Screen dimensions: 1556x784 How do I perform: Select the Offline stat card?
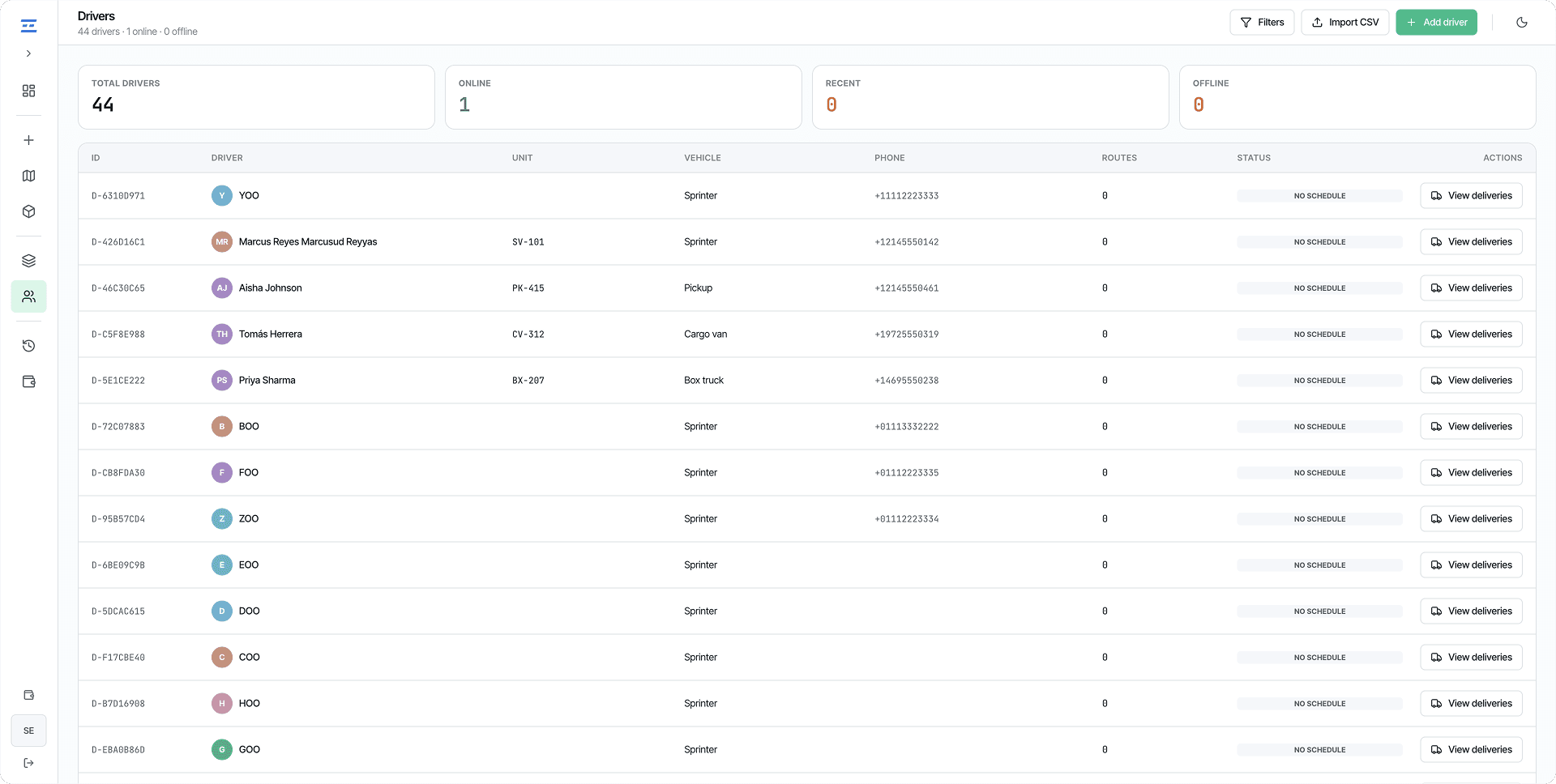point(1357,97)
